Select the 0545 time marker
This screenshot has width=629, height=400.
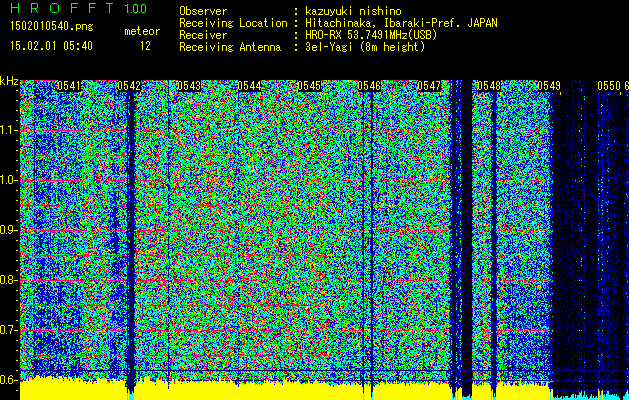pos(310,87)
